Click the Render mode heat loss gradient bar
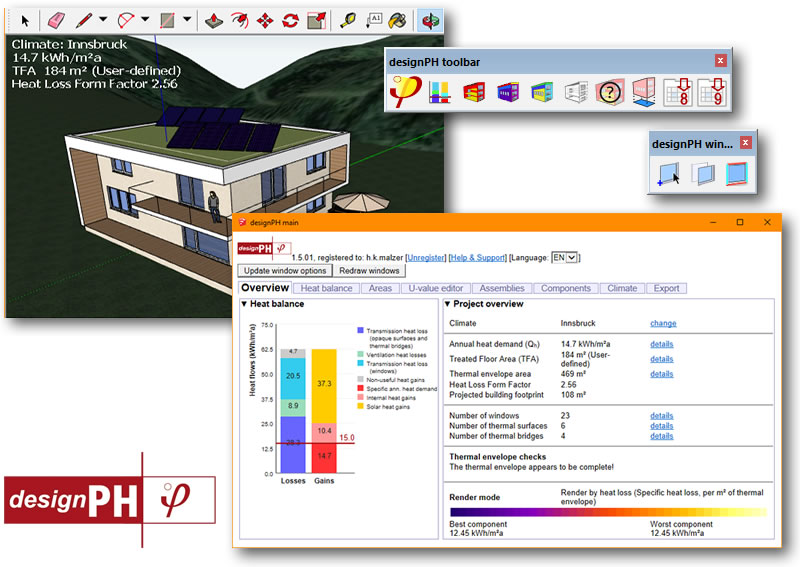The image size is (800, 567). click(x=608, y=512)
